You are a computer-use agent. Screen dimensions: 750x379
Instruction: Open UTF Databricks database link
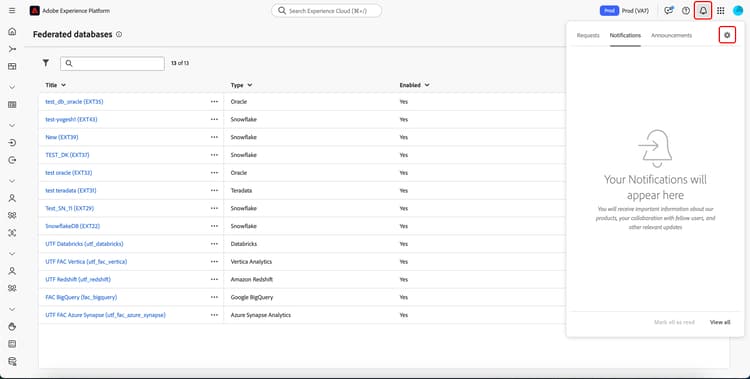84,244
